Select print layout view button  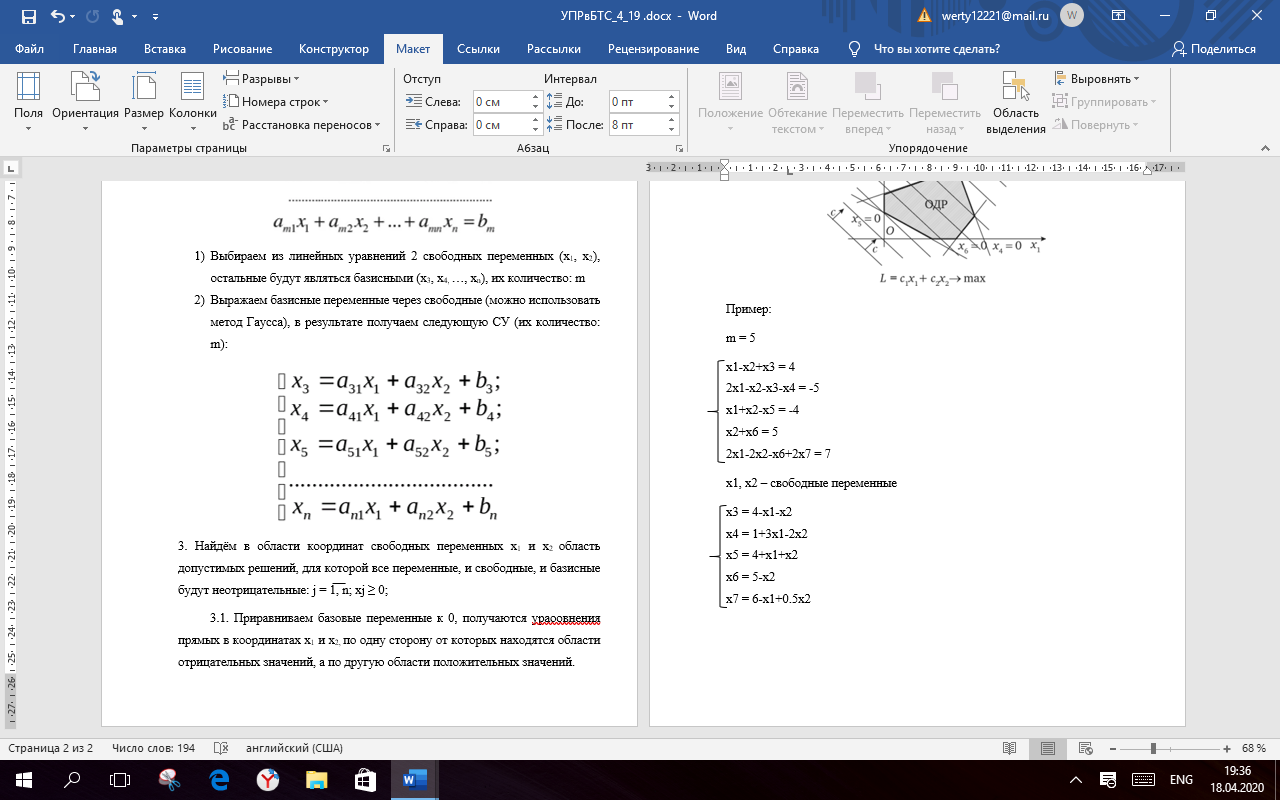(x=1047, y=748)
